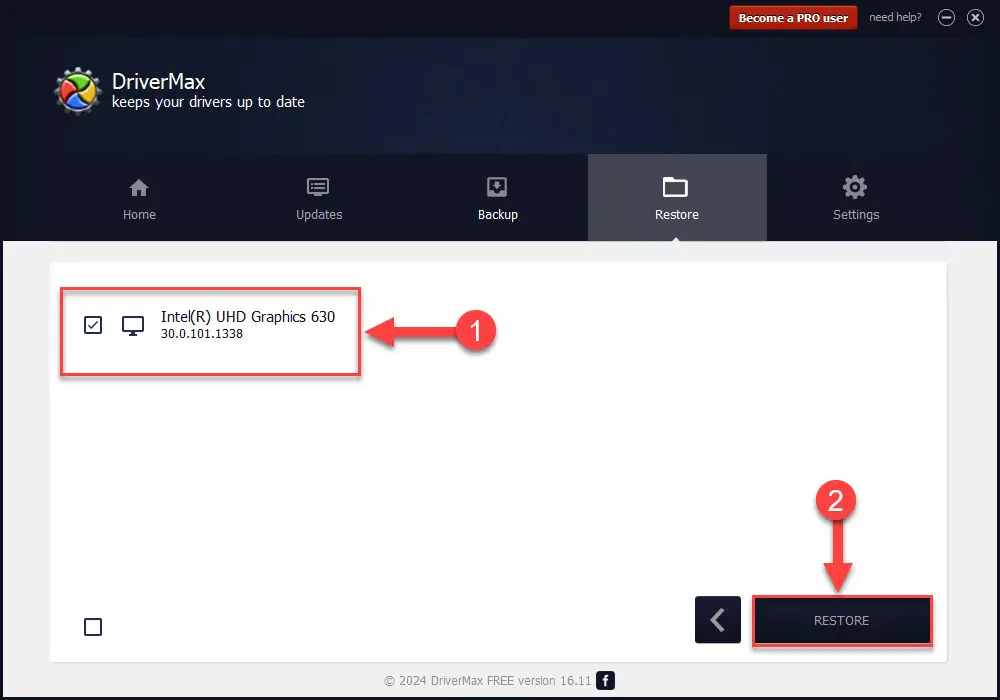Tick the select-all checkbox at bottom left
The width and height of the screenshot is (1000, 700).
93,627
